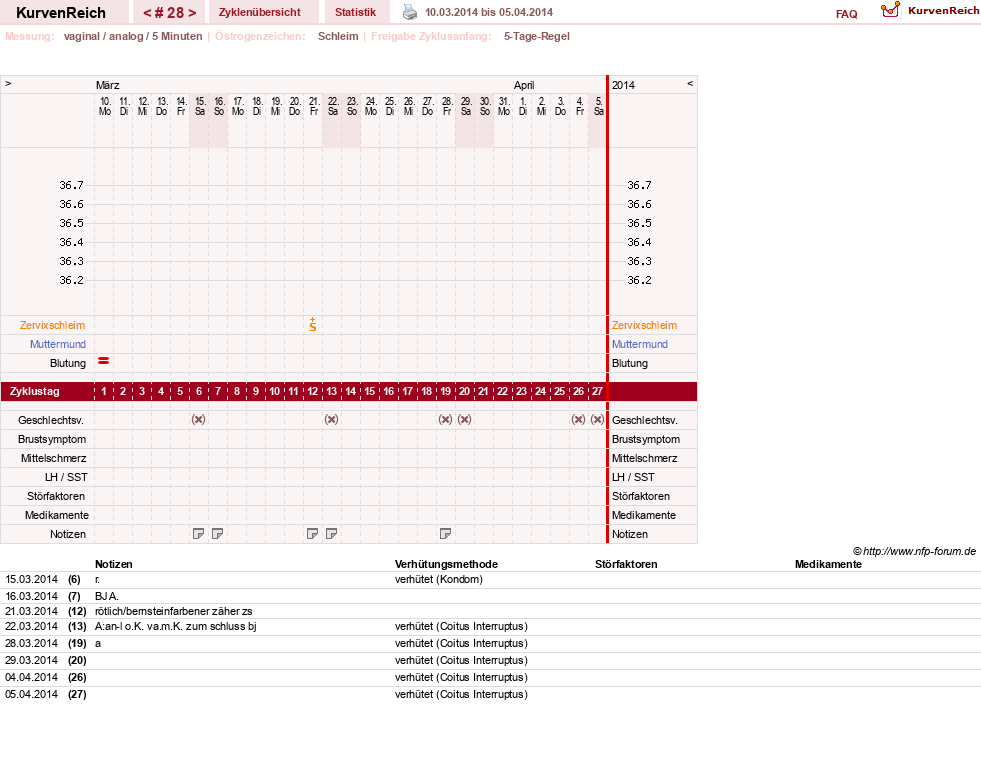The width and height of the screenshot is (981, 763).
Task: Click intercourse marker on cycle day 27
Action: tap(597, 420)
